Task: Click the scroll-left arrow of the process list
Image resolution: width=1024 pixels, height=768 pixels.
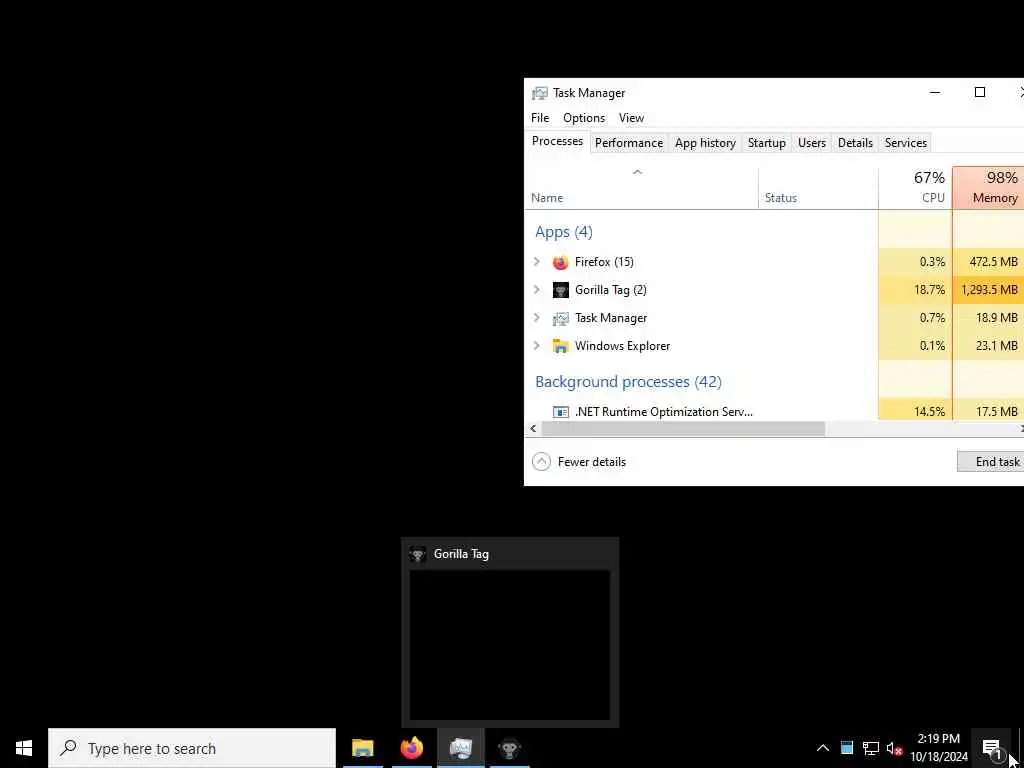Action: click(534, 429)
